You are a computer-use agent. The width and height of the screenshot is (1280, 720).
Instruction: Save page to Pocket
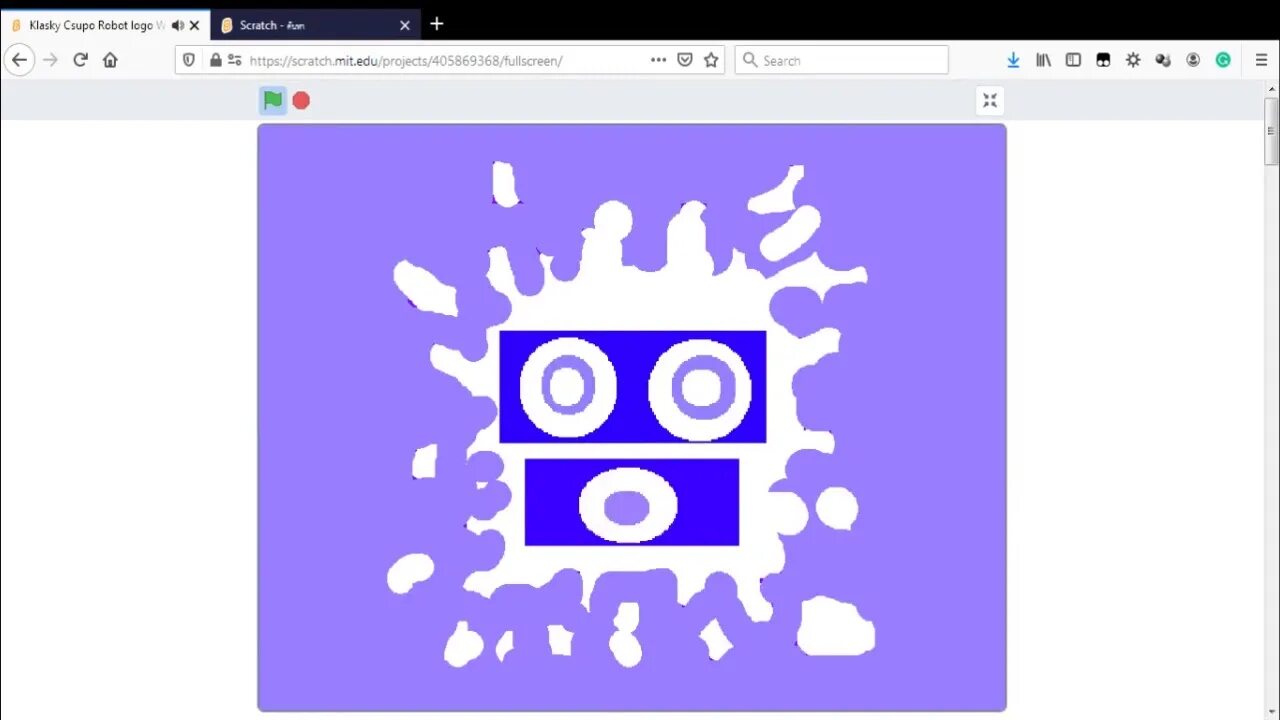coord(685,60)
